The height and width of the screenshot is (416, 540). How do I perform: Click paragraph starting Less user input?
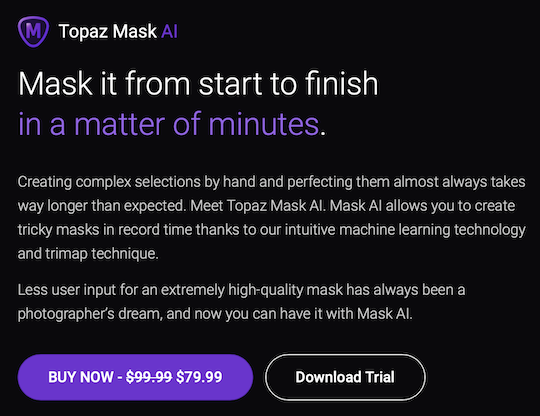tap(241, 302)
